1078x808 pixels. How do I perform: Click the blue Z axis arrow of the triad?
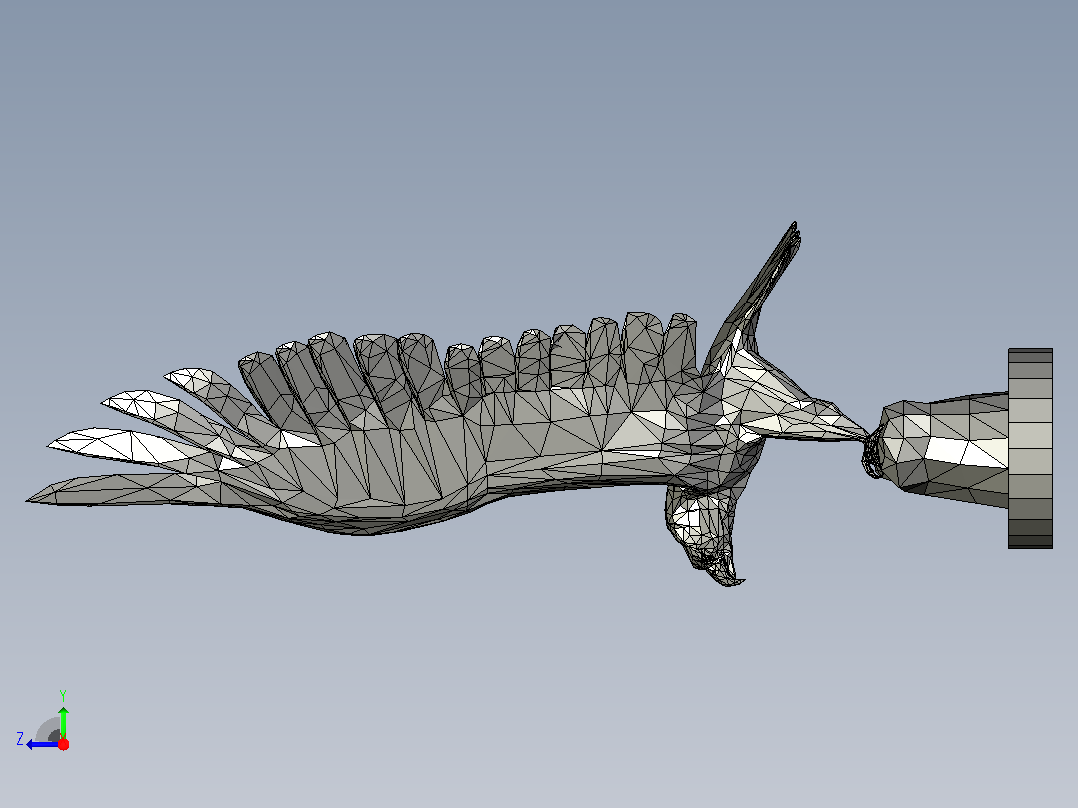click(41, 745)
